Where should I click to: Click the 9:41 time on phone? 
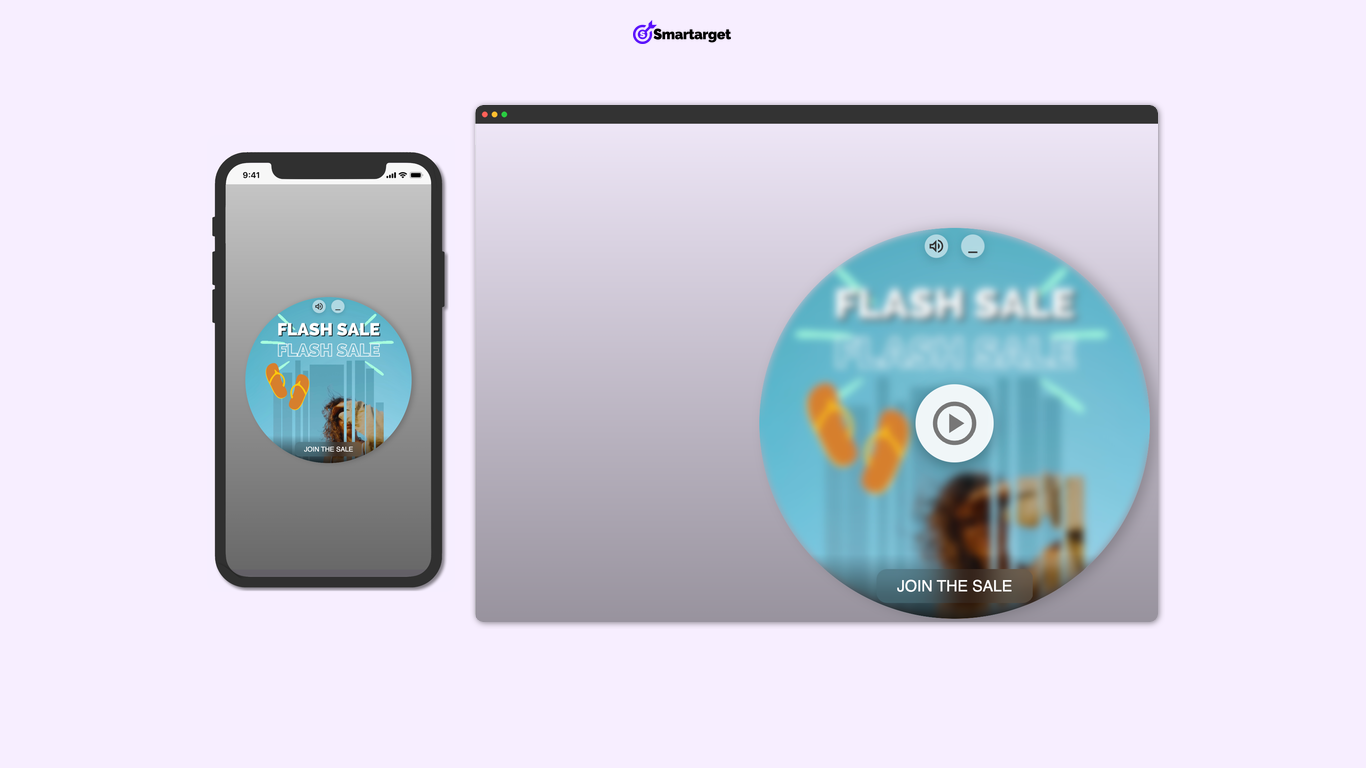251,175
